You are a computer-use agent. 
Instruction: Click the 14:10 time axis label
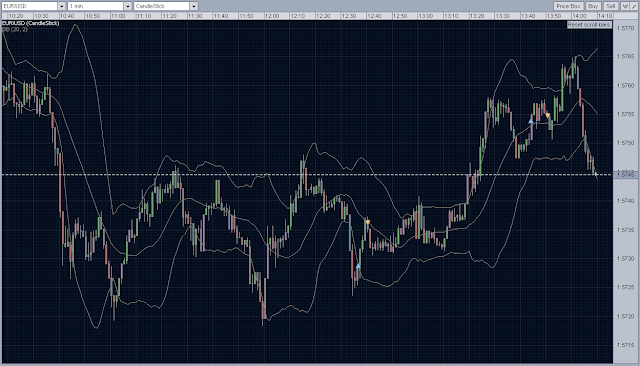[x=605, y=16]
